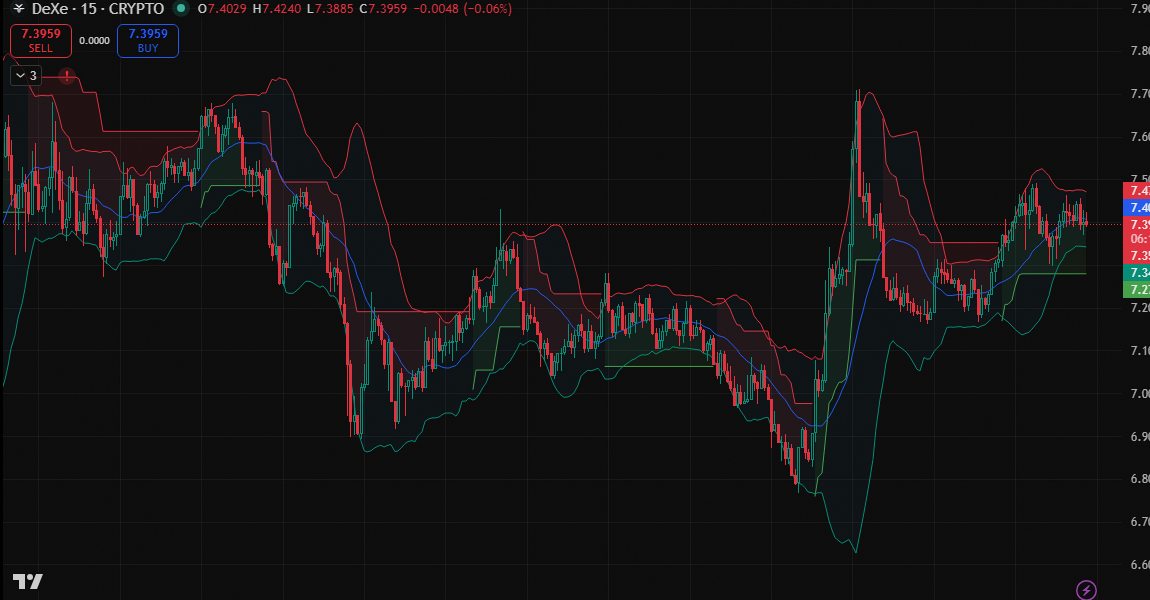Click the DeXe · 15 · CRYPTO title
The height and width of the screenshot is (600, 1150).
click(x=98, y=9)
